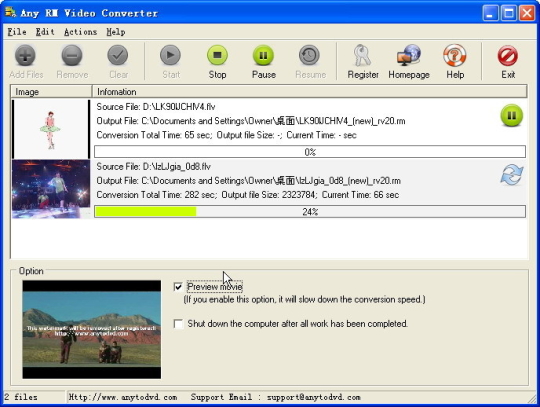Click Source File D:\LK90IJCHIV4.flv text
Viewport: 540px width, 407px height.
click(x=156, y=107)
